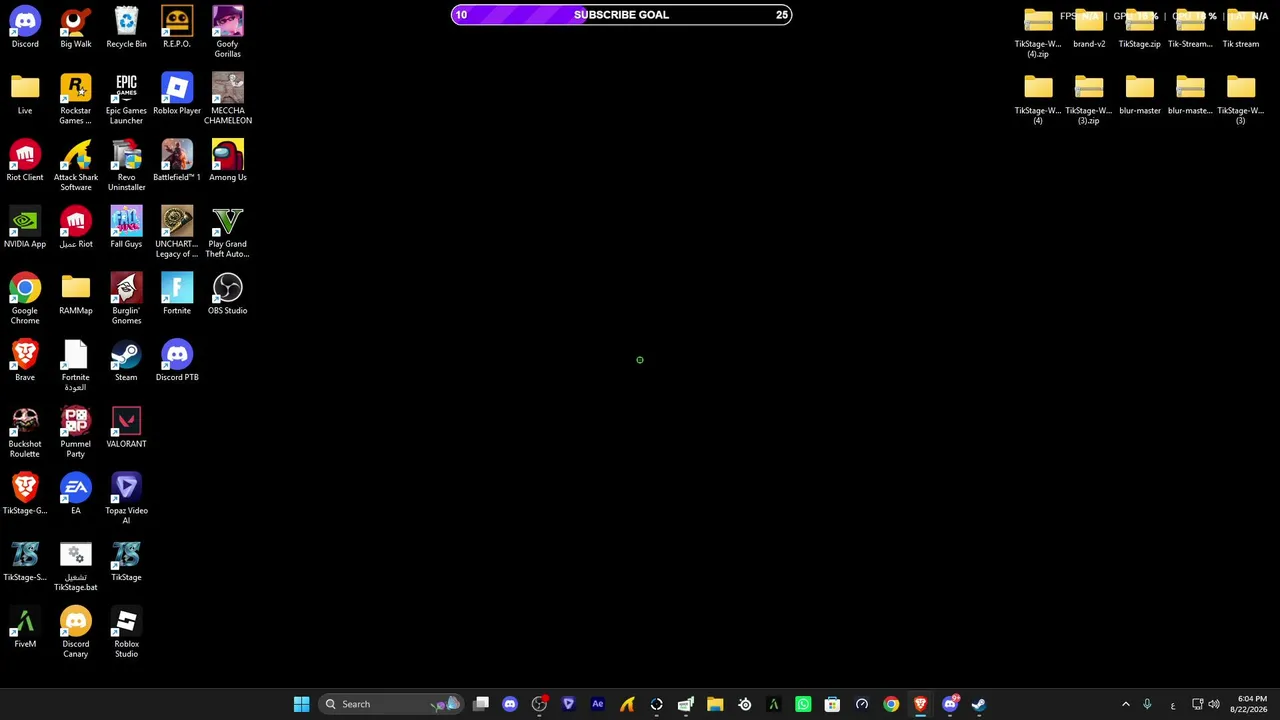The width and height of the screenshot is (1280, 720).
Task: Open the OBS Studio shortcut
Action: pyautogui.click(x=228, y=294)
